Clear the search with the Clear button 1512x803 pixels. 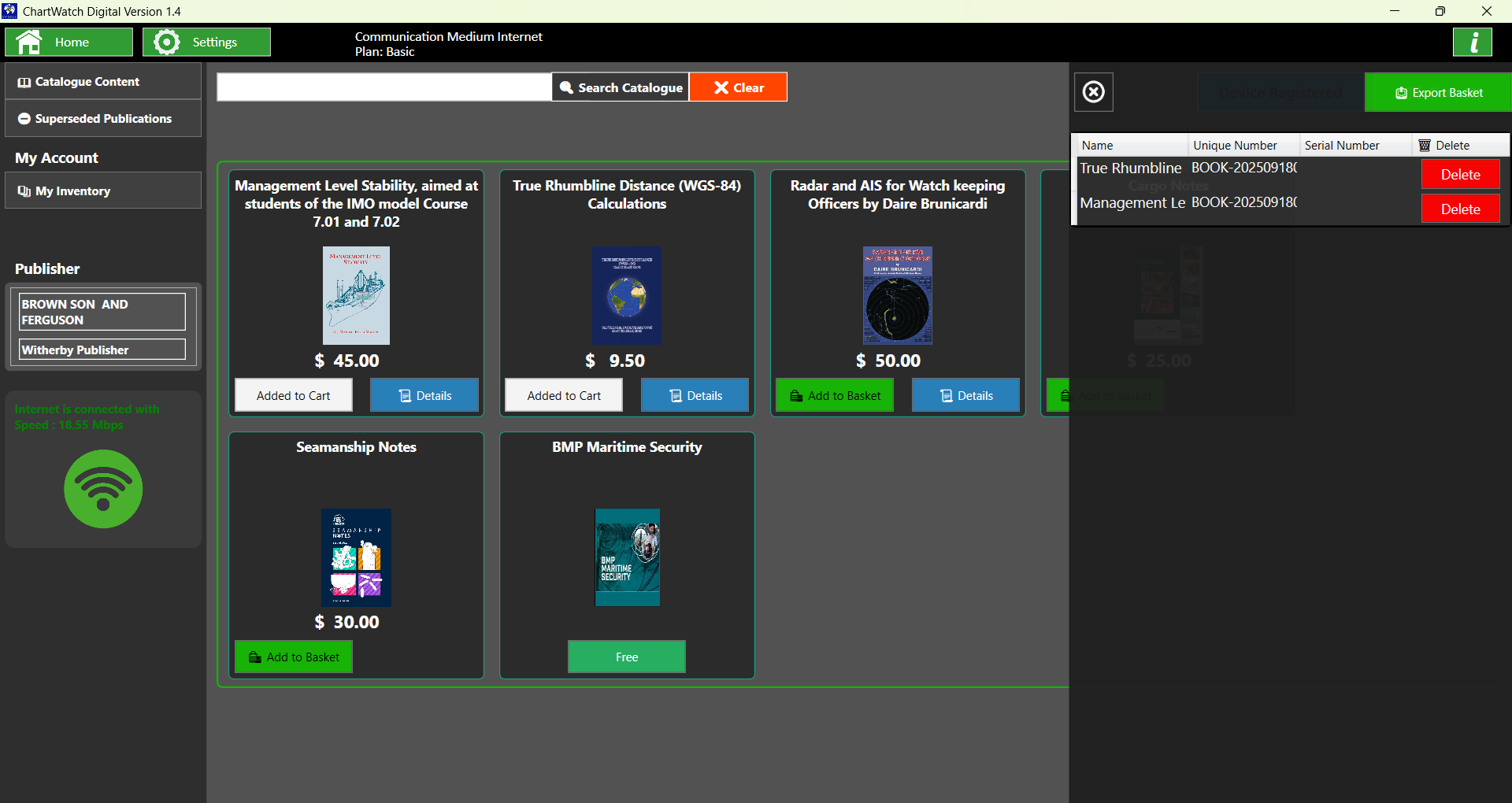[738, 87]
